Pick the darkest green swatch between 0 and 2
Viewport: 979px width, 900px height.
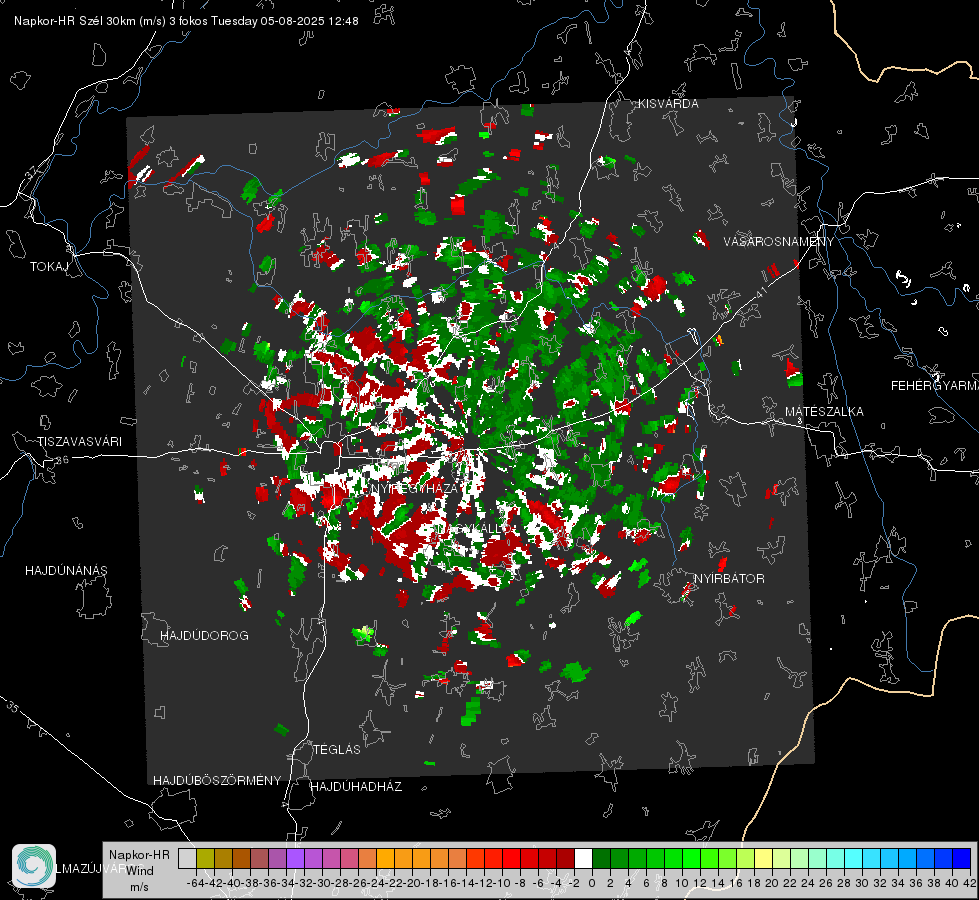[601, 858]
